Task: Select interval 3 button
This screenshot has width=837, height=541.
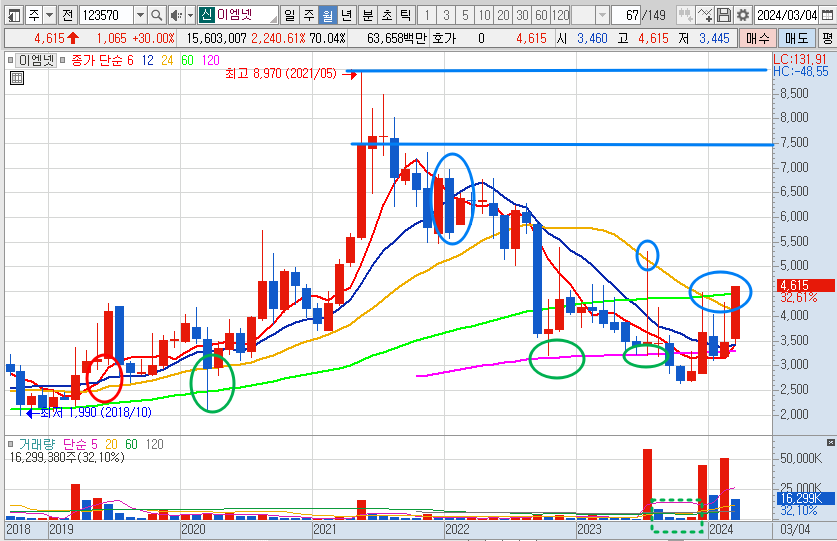Action: 446,15
